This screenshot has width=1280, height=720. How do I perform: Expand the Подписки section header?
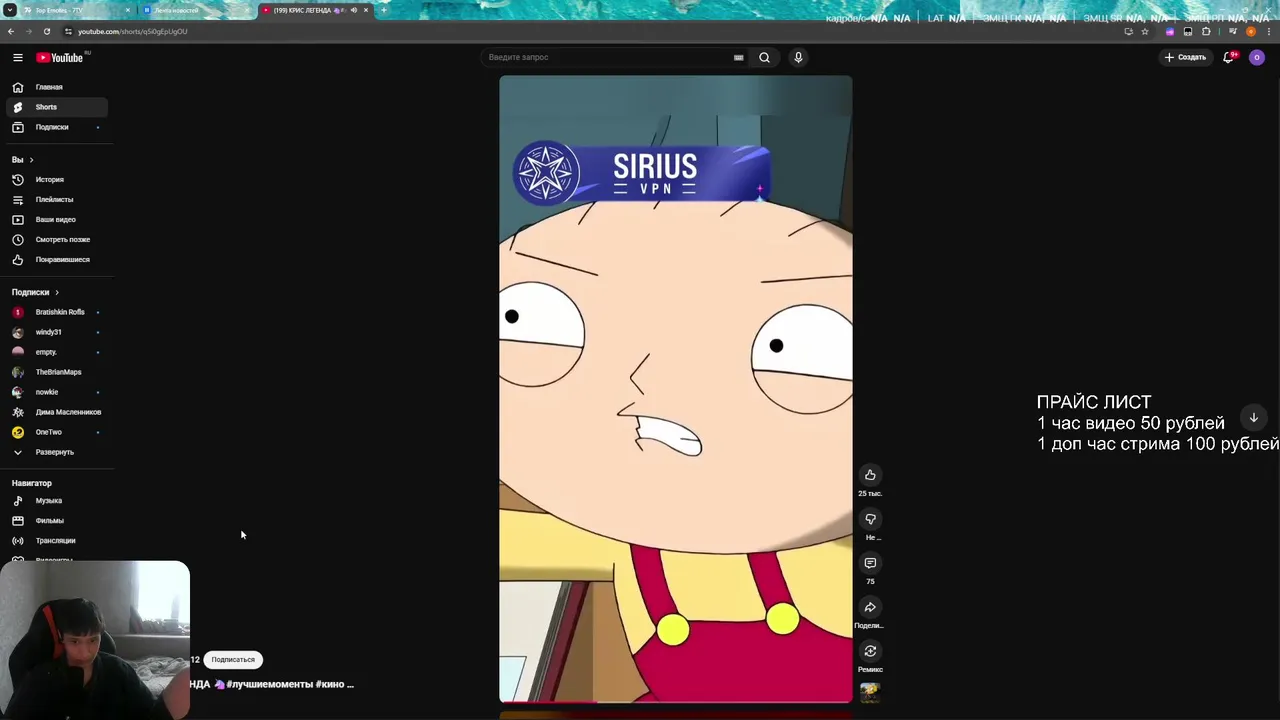[x=36, y=292]
